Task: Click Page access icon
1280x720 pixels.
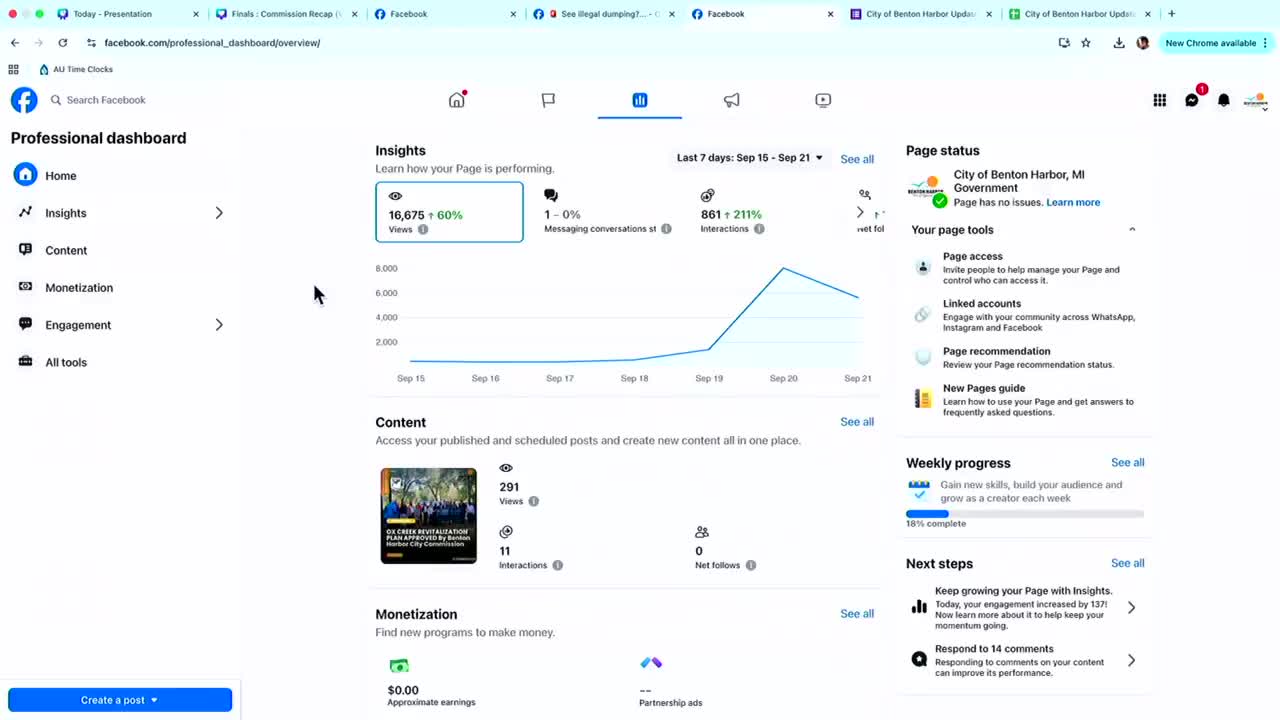Action: [923, 267]
